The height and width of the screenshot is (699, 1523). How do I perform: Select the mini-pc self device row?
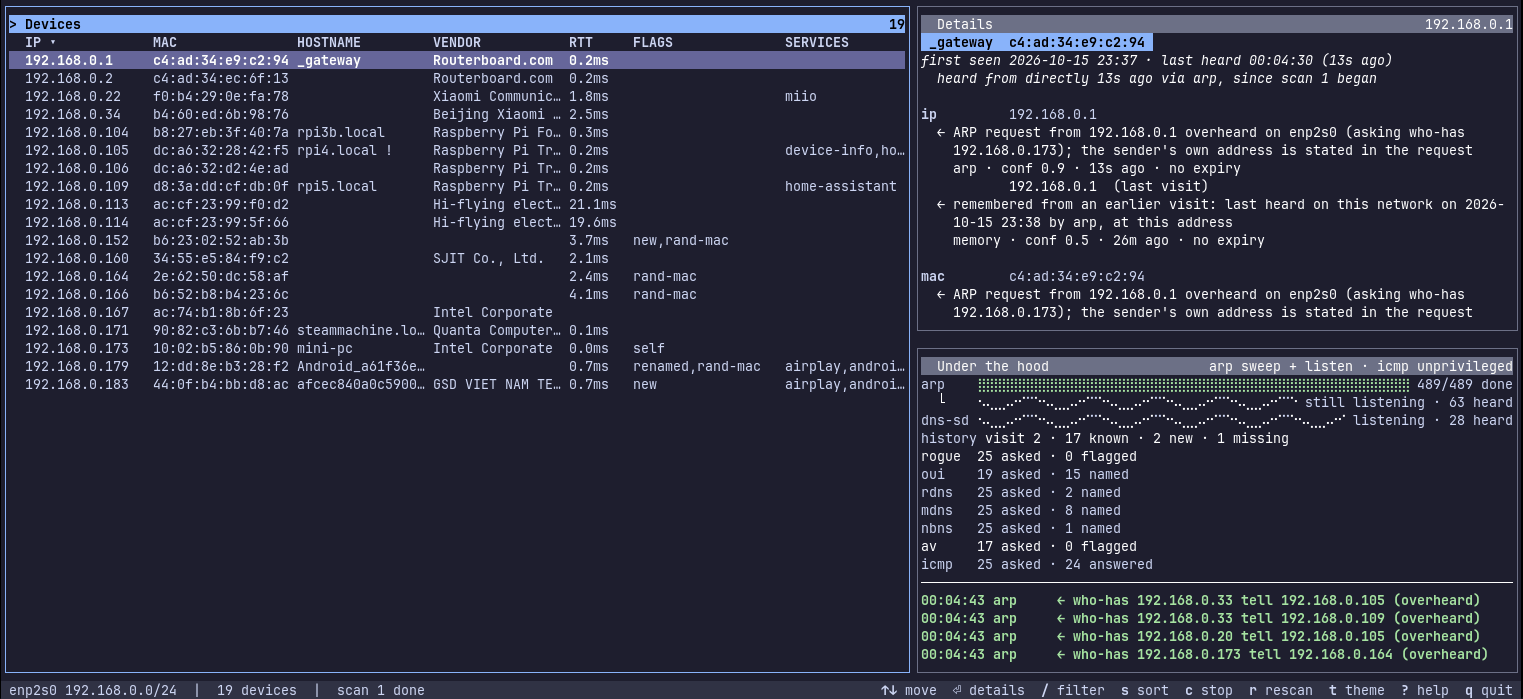point(457,349)
